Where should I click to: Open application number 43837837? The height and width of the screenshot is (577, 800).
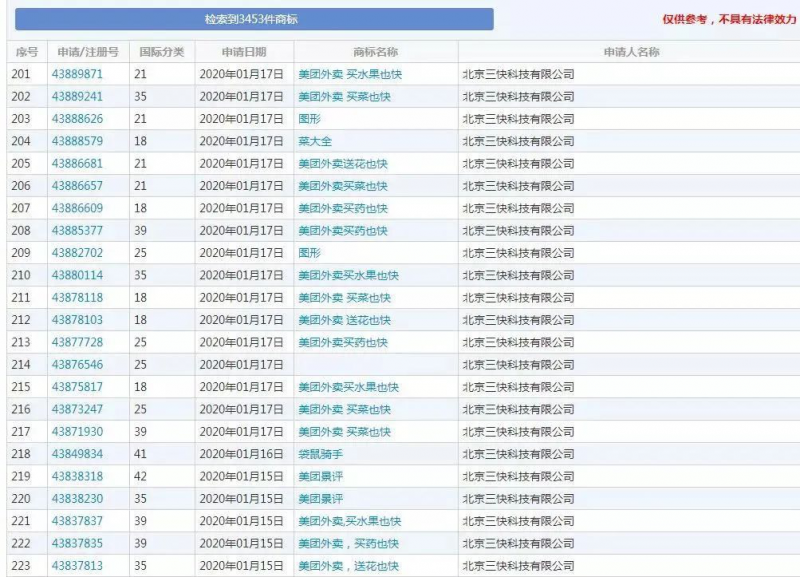[77, 521]
